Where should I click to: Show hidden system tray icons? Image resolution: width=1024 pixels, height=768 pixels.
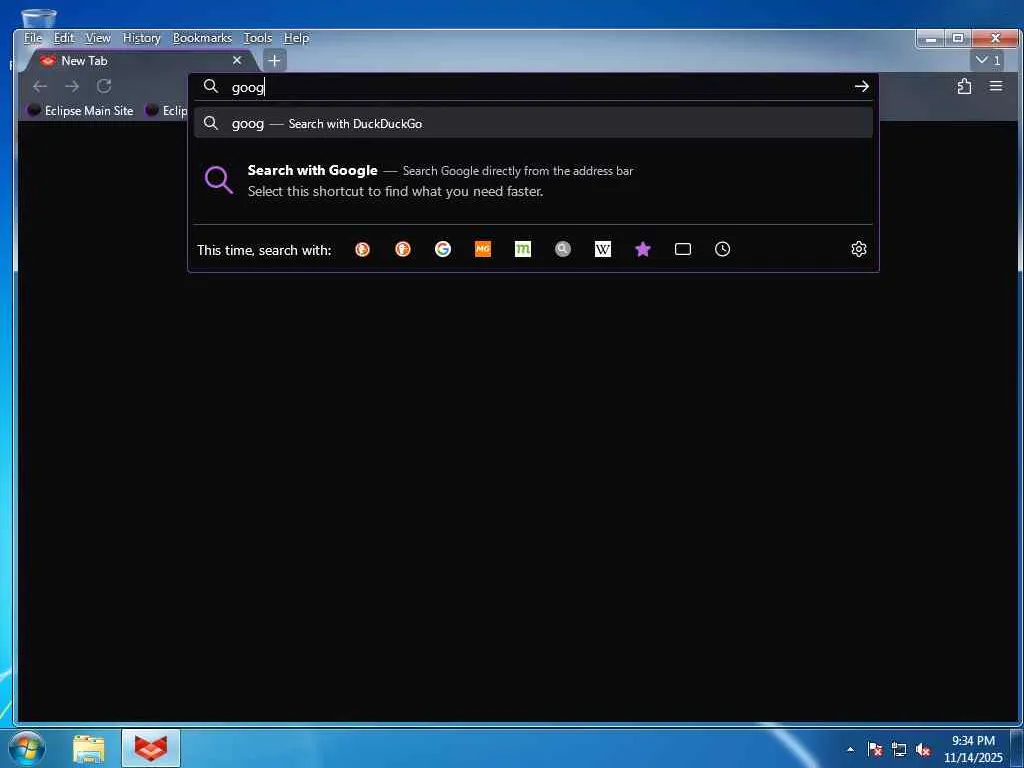(850, 749)
